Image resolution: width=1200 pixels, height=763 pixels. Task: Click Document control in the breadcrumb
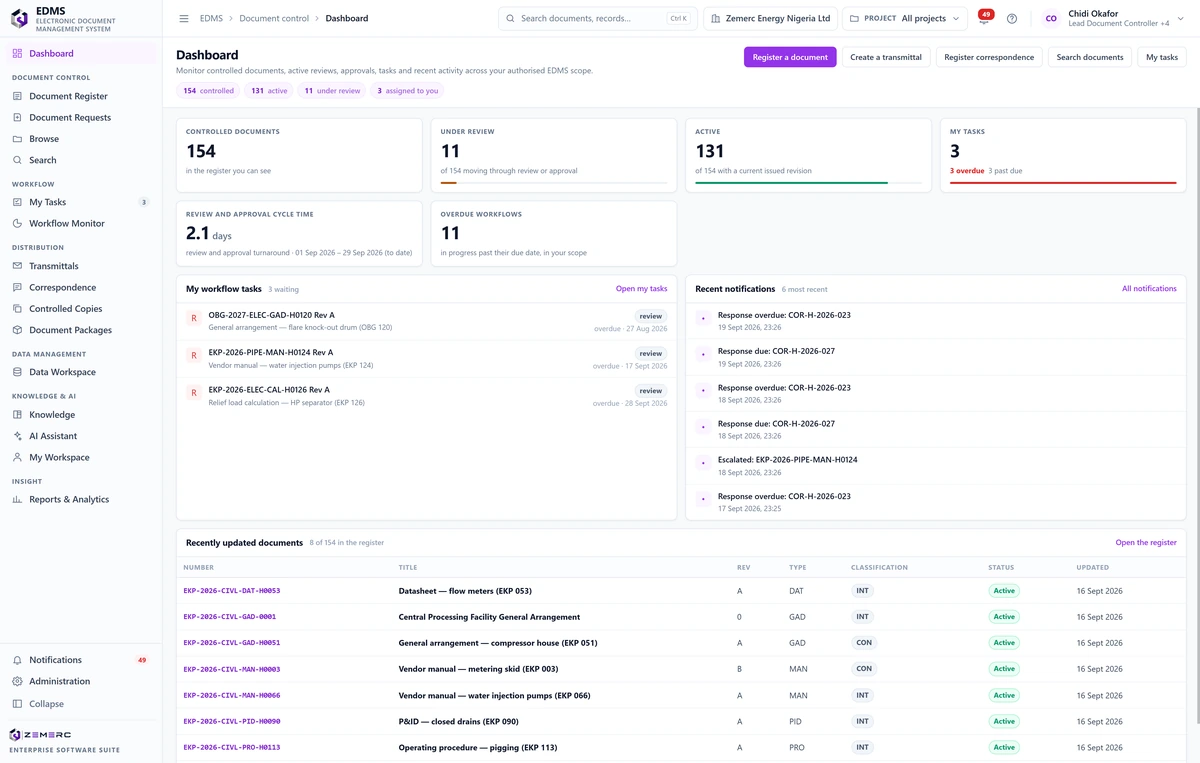click(273, 19)
